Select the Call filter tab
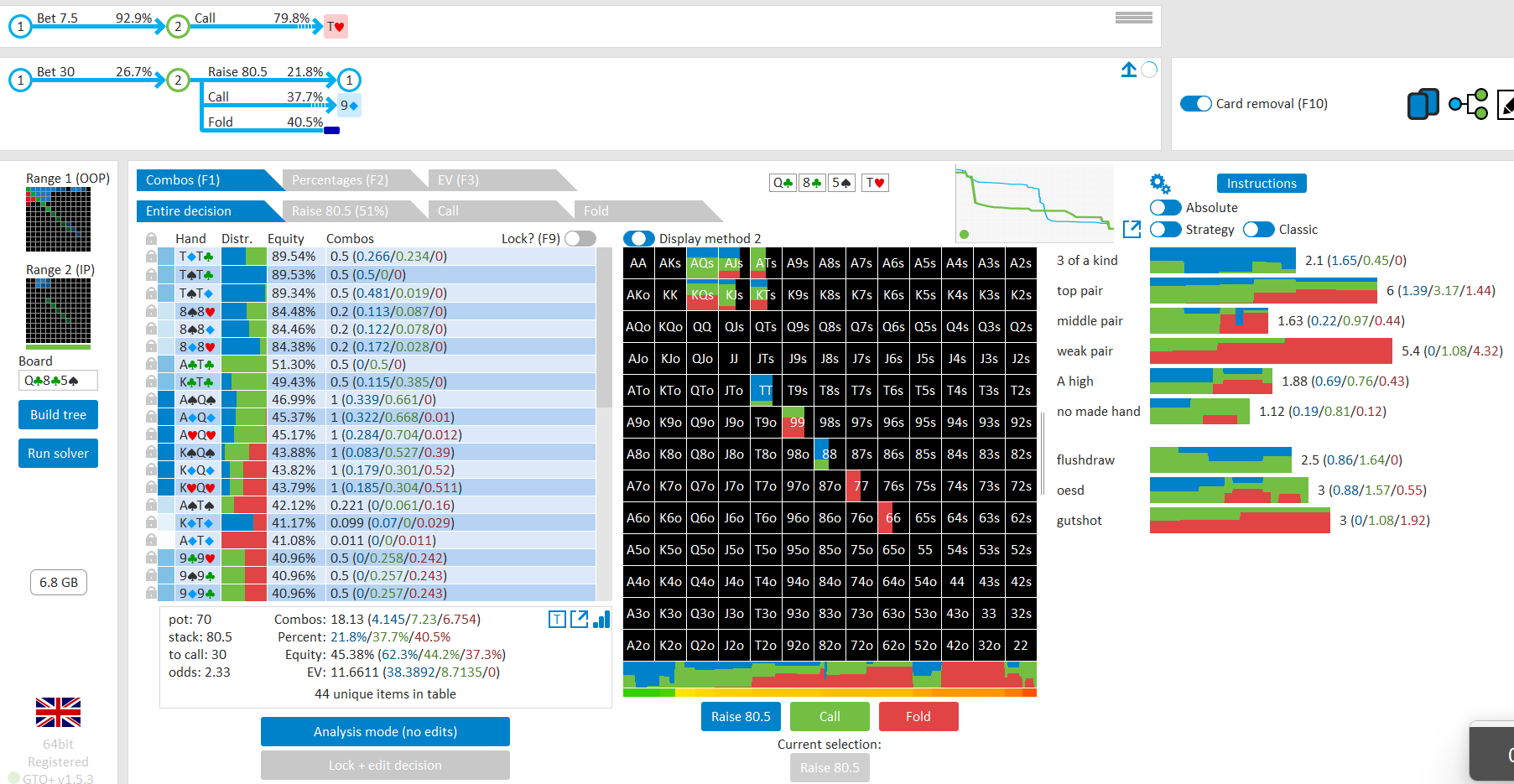 click(x=502, y=211)
